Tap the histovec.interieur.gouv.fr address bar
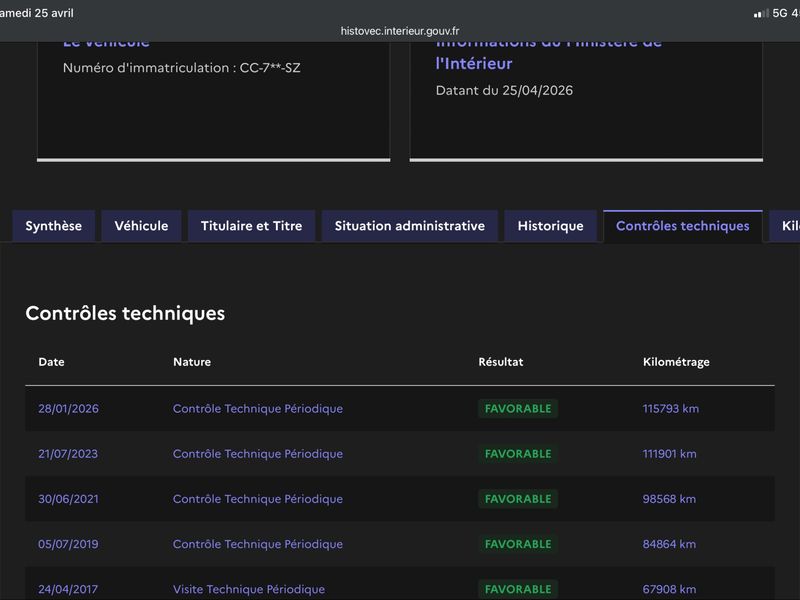800x600 pixels. [x=400, y=31]
